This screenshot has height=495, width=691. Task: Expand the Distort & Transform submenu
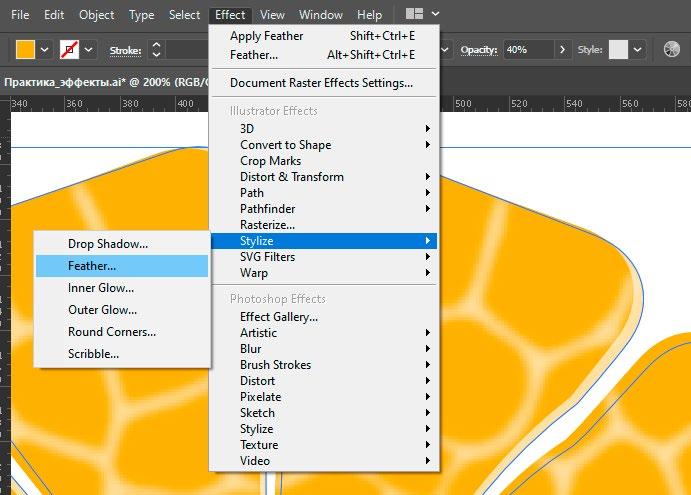click(323, 177)
